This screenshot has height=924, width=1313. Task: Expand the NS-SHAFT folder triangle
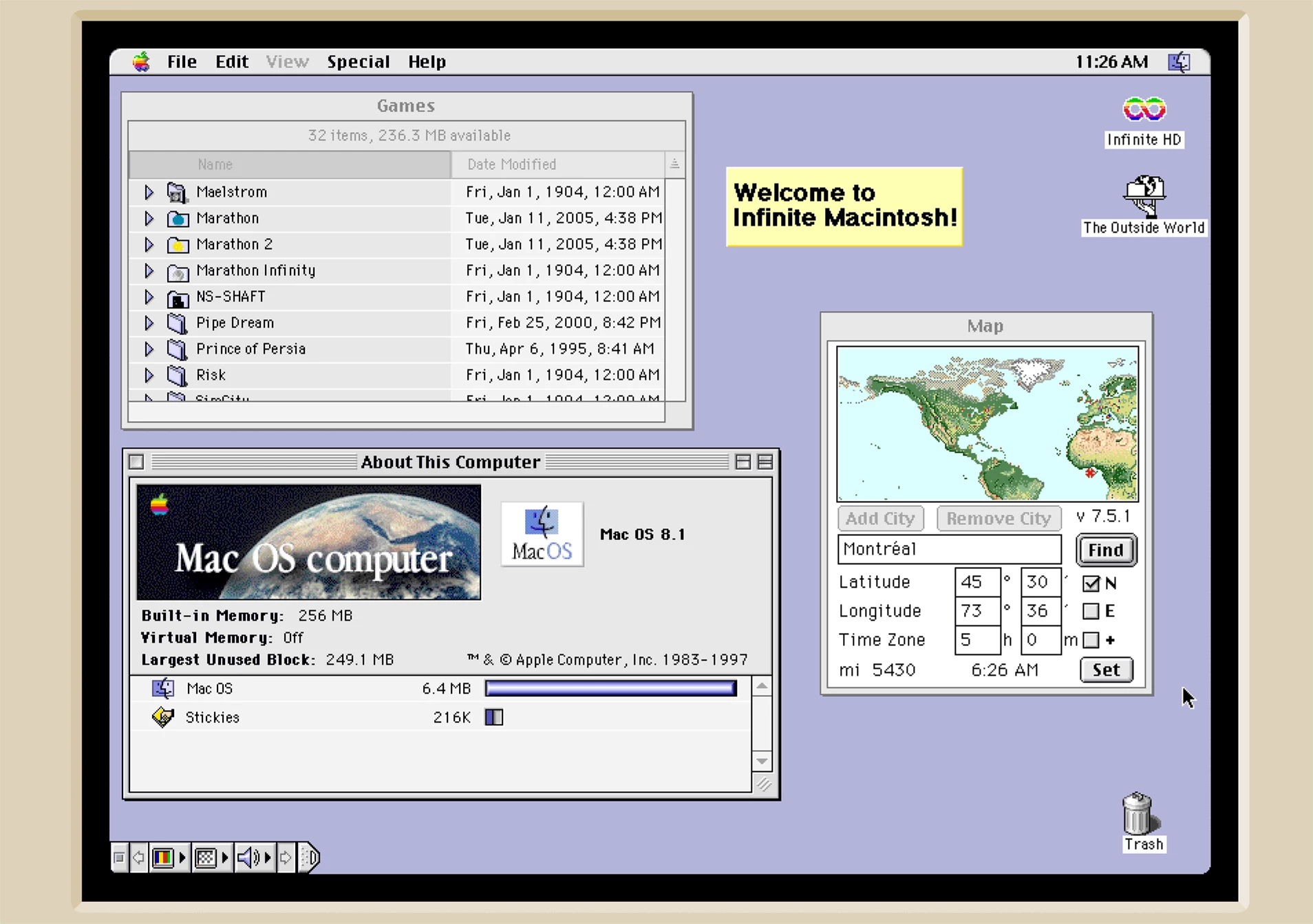(x=149, y=297)
